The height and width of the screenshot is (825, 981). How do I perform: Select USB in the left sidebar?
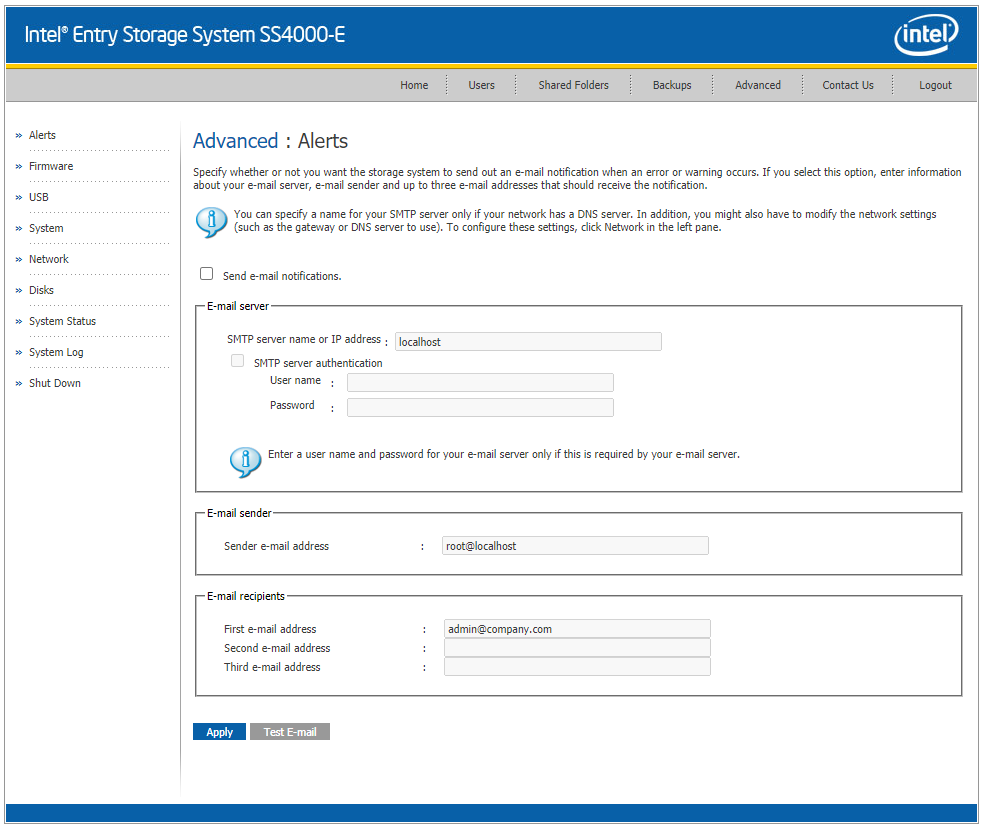click(39, 197)
